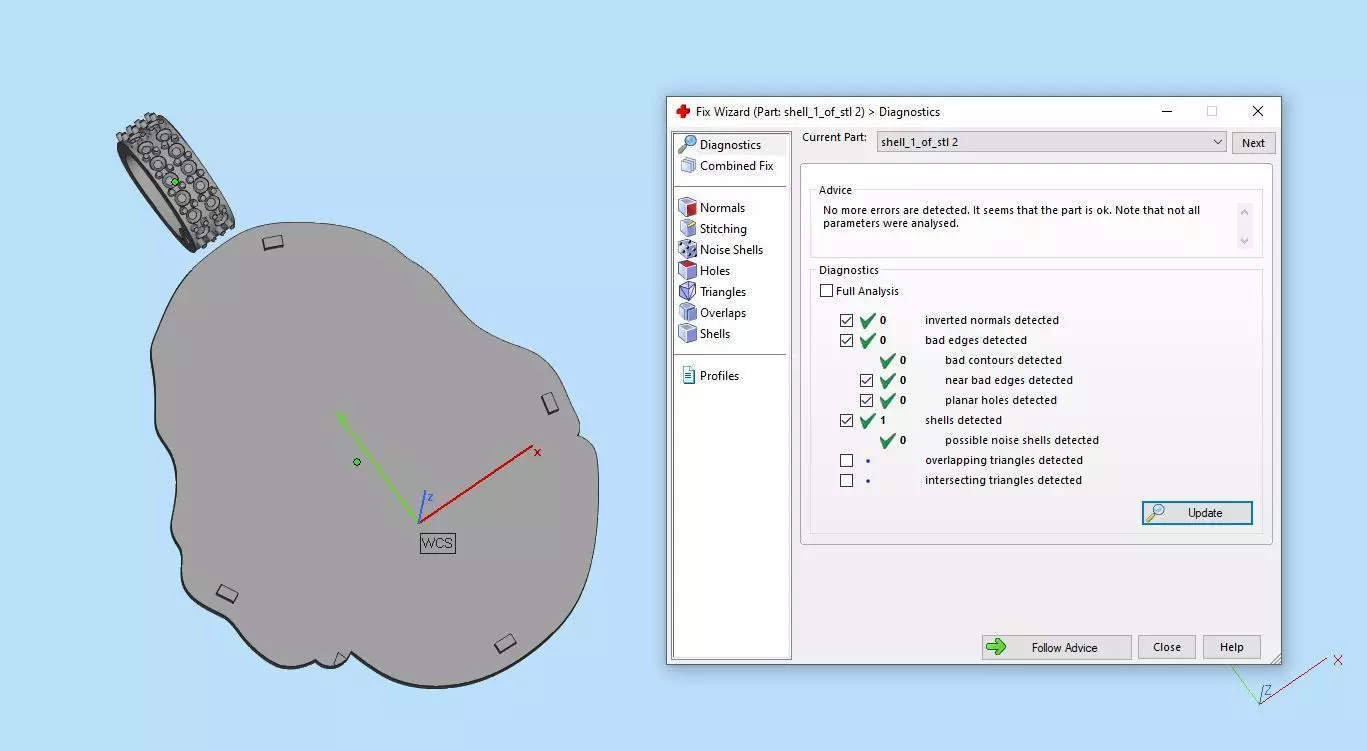Image resolution: width=1367 pixels, height=751 pixels.
Task: Click the "possible noise shells detected" label
Action: click(1021, 440)
